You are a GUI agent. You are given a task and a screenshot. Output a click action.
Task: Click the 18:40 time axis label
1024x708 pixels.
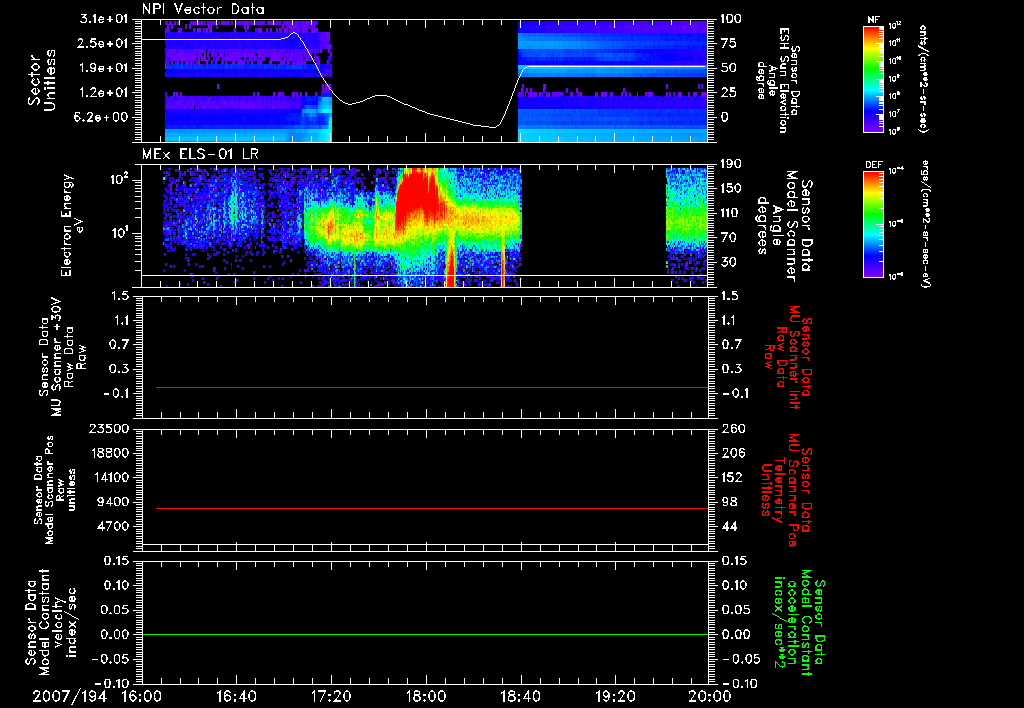pos(520,697)
